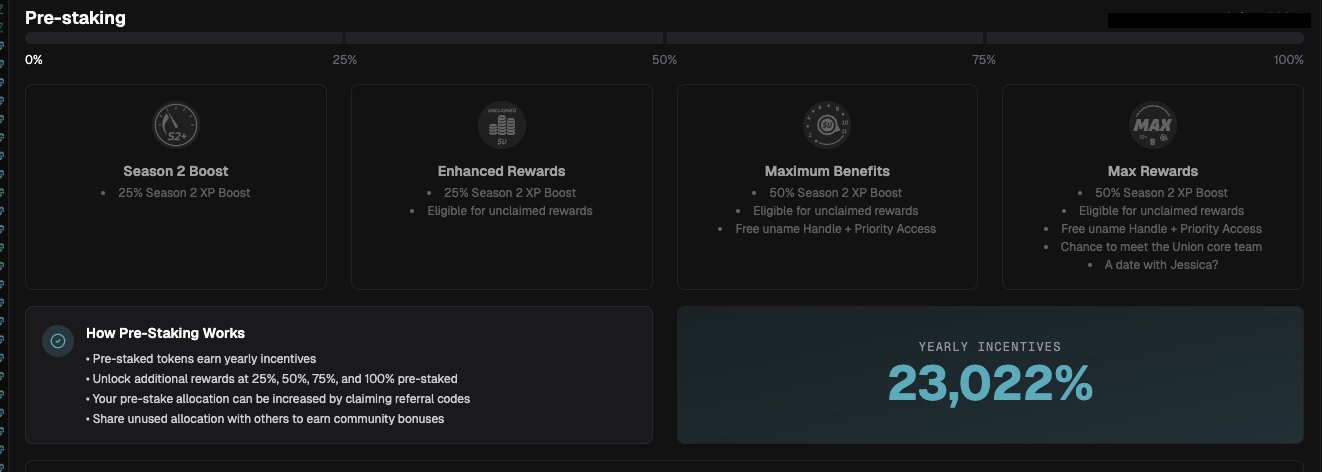The image size is (1322, 472).
Task: Click the checkmark icon beside How Pre-Staking Works
Action: [58, 341]
